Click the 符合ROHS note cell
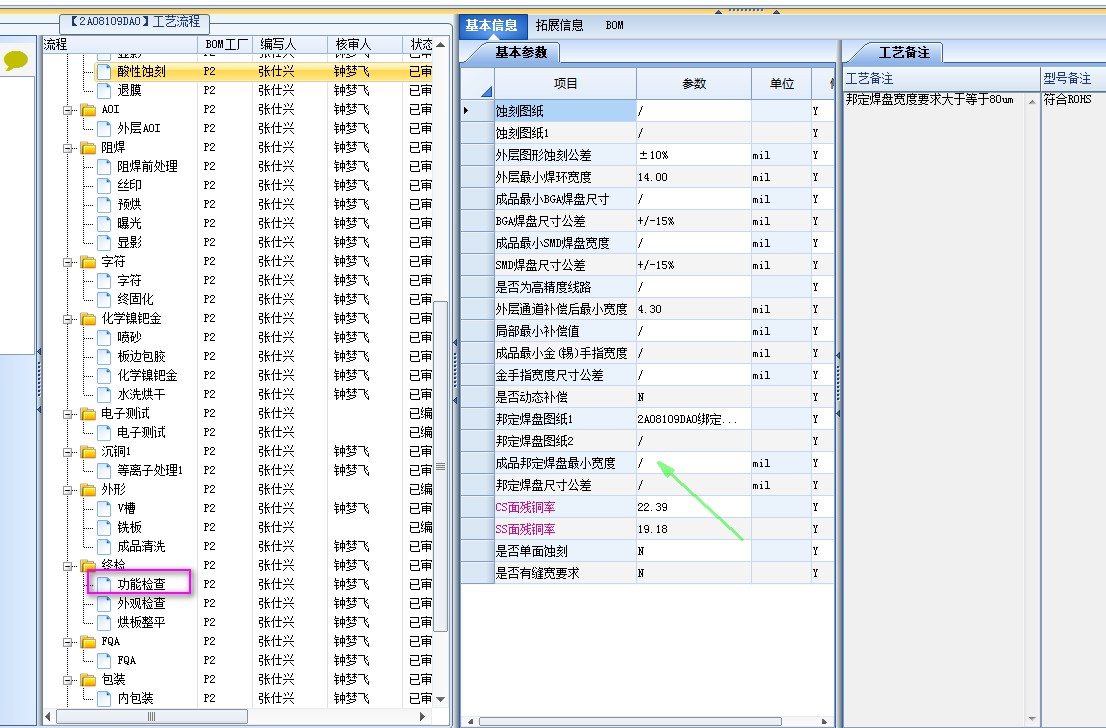Image resolution: width=1106 pixels, height=728 pixels. [1067, 99]
